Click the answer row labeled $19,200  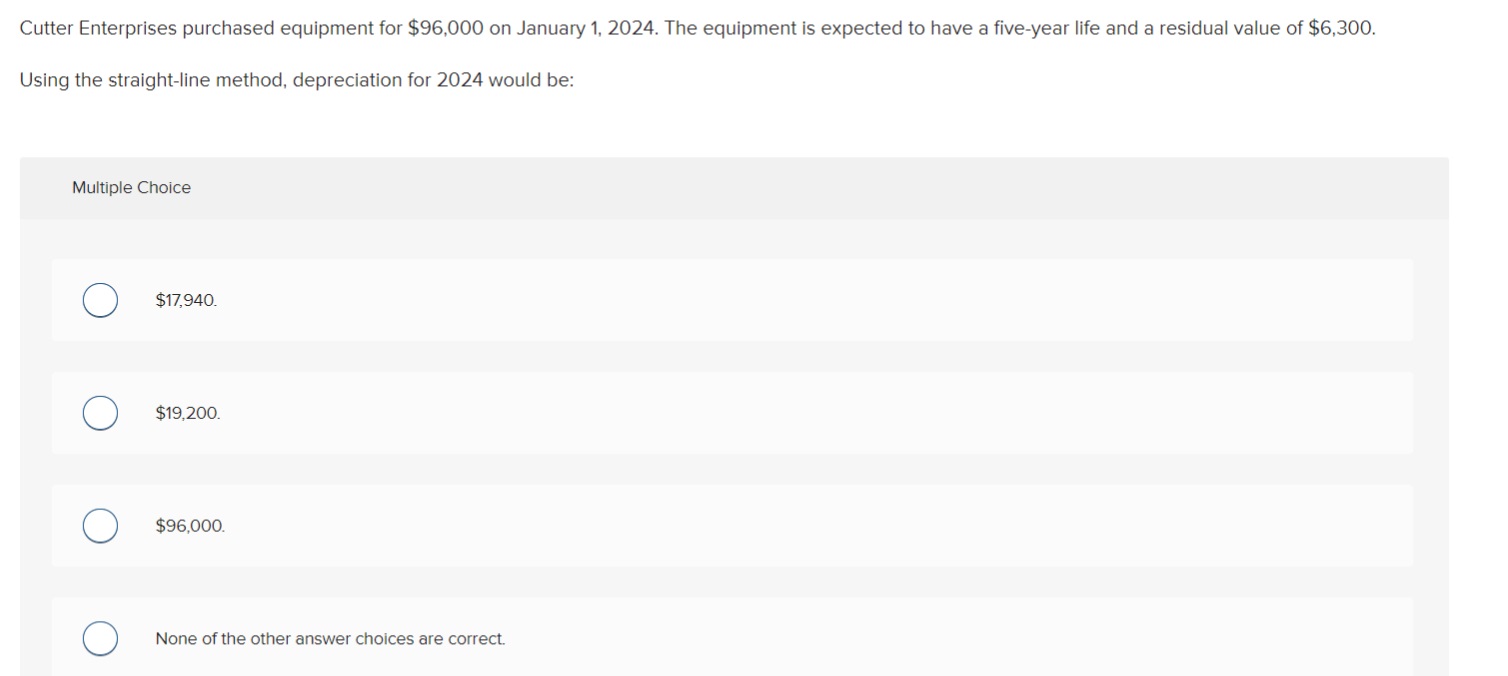[x=700, y=412]
